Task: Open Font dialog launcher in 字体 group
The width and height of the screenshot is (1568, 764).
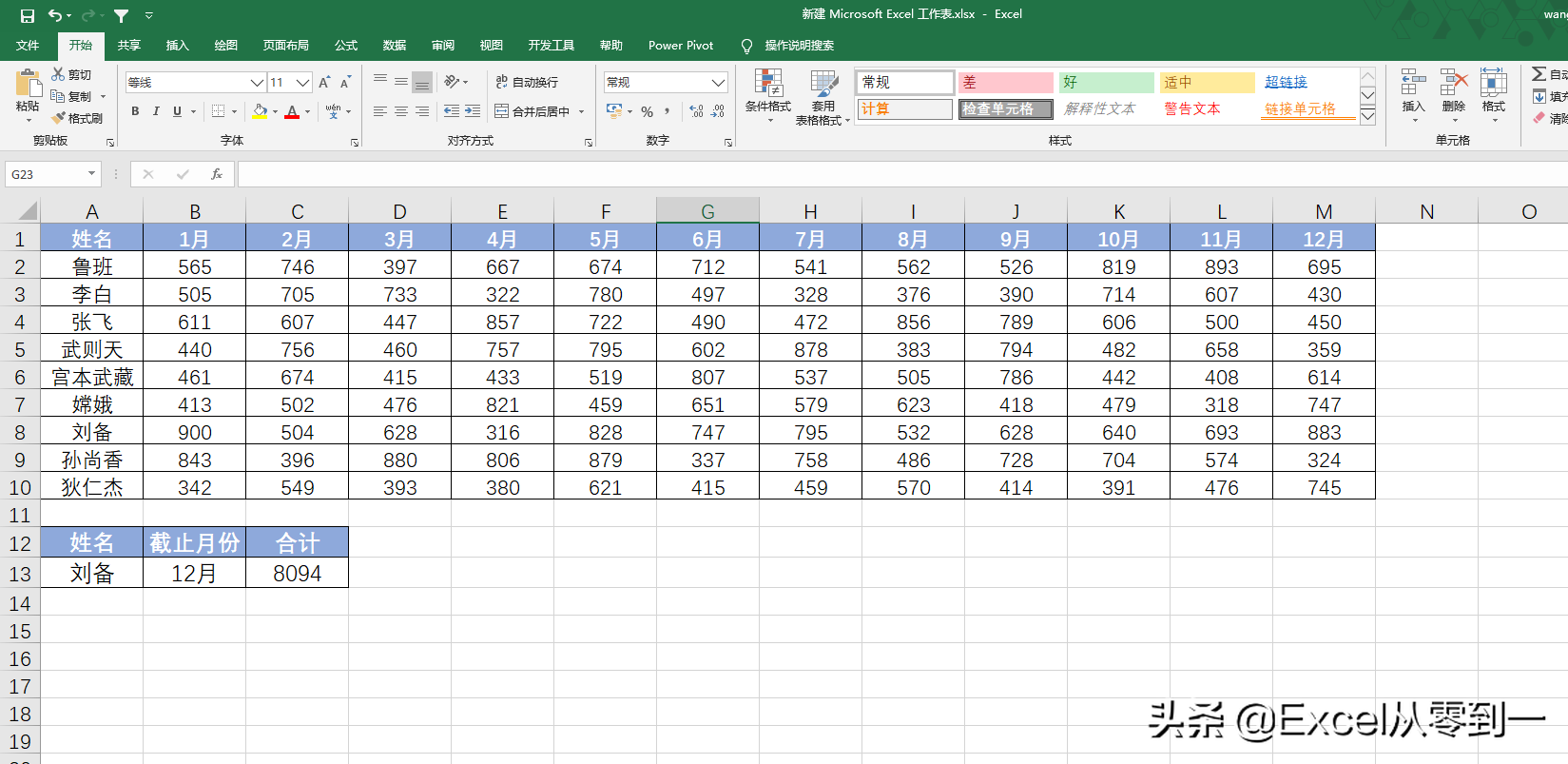Action: (x=355, y=142)
